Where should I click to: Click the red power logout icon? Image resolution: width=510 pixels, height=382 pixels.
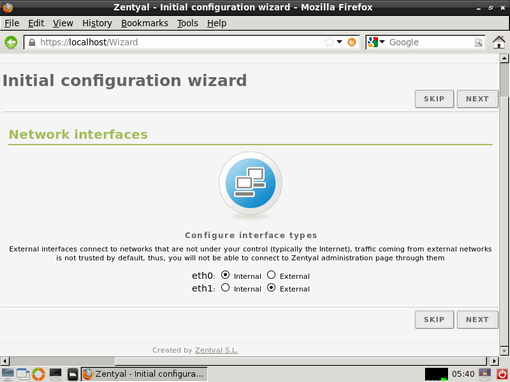pyautogui.click(x=502, y=374)
